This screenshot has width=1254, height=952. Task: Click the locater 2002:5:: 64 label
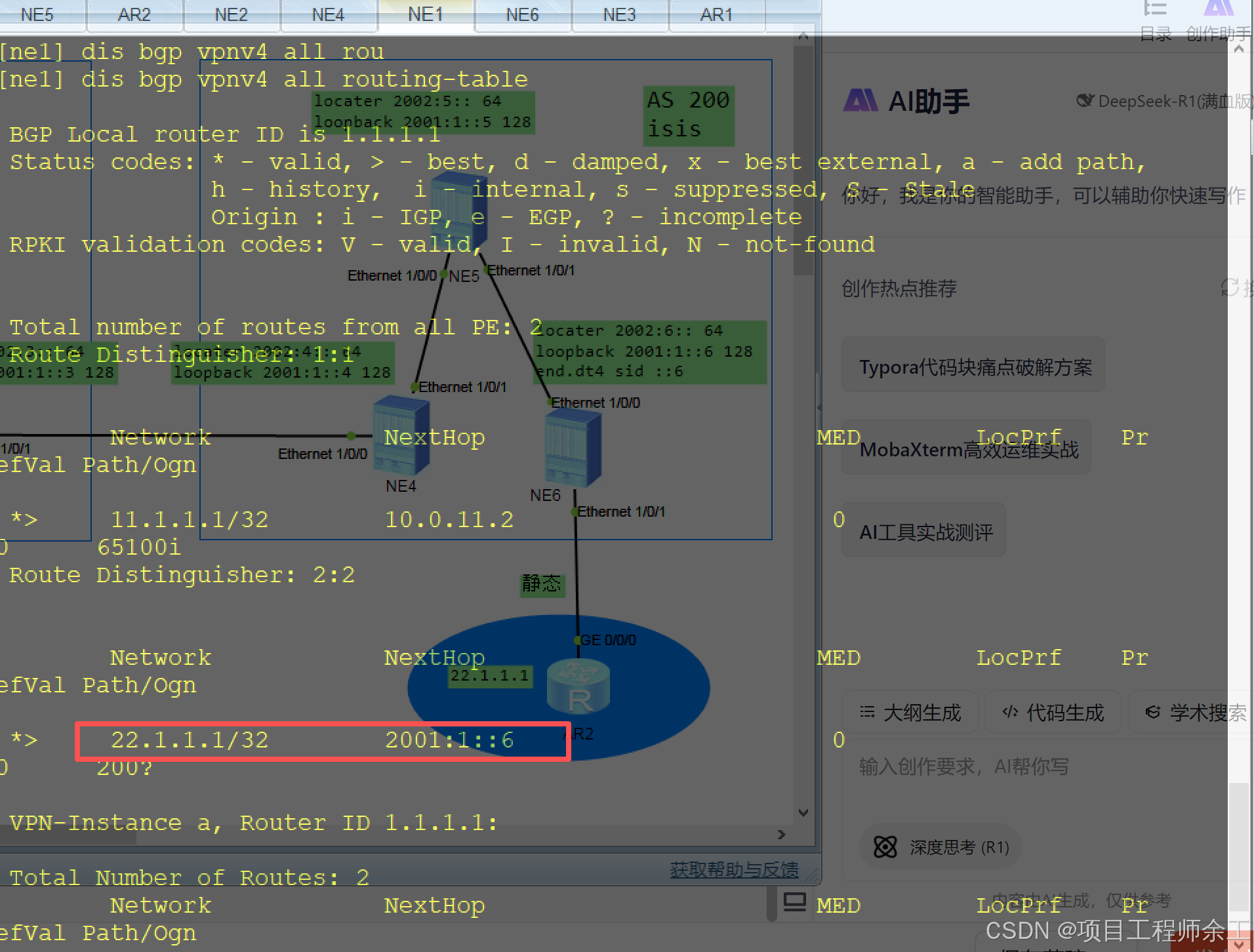[407, 100]
